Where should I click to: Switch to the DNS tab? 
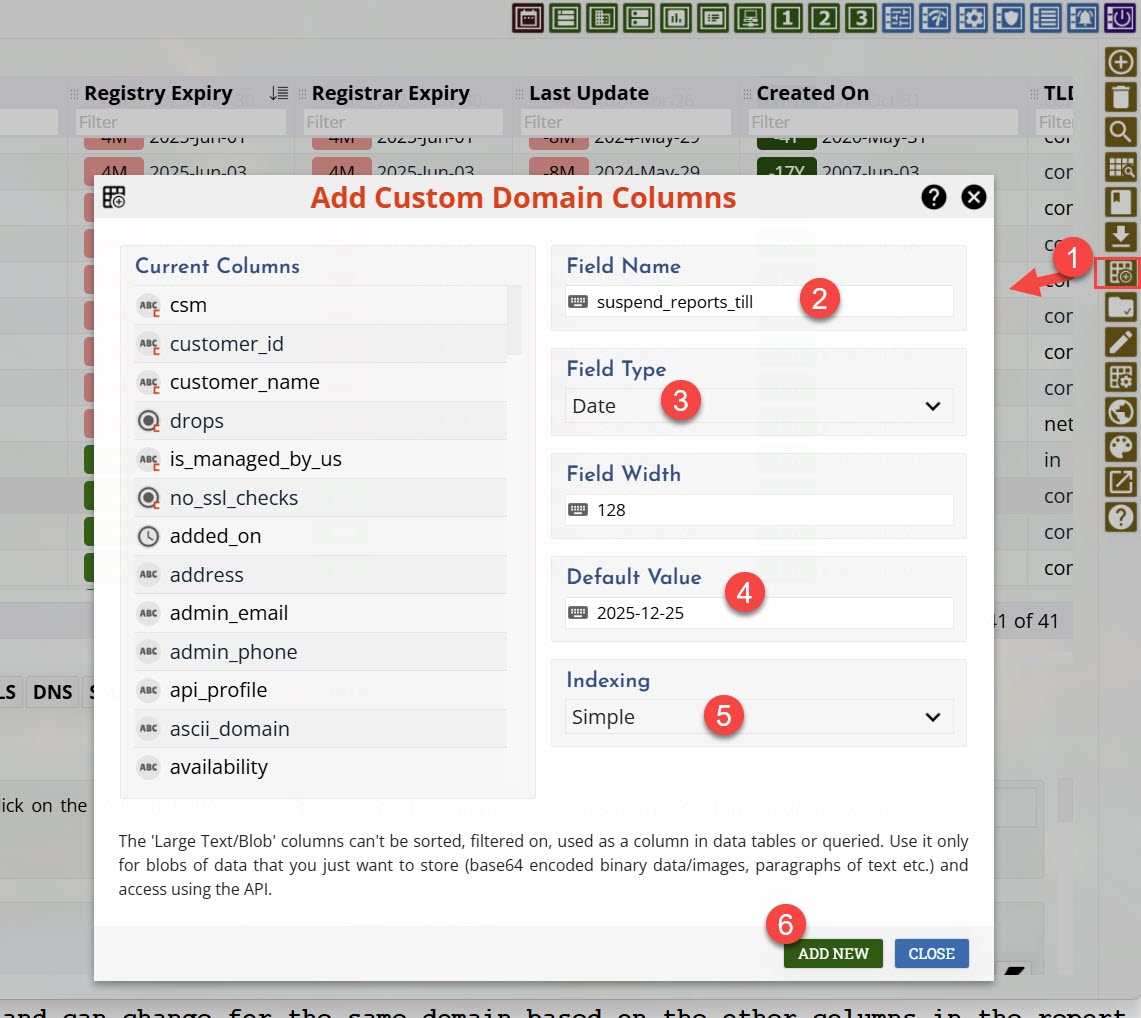pyautogui.click(x=52, y=692)
